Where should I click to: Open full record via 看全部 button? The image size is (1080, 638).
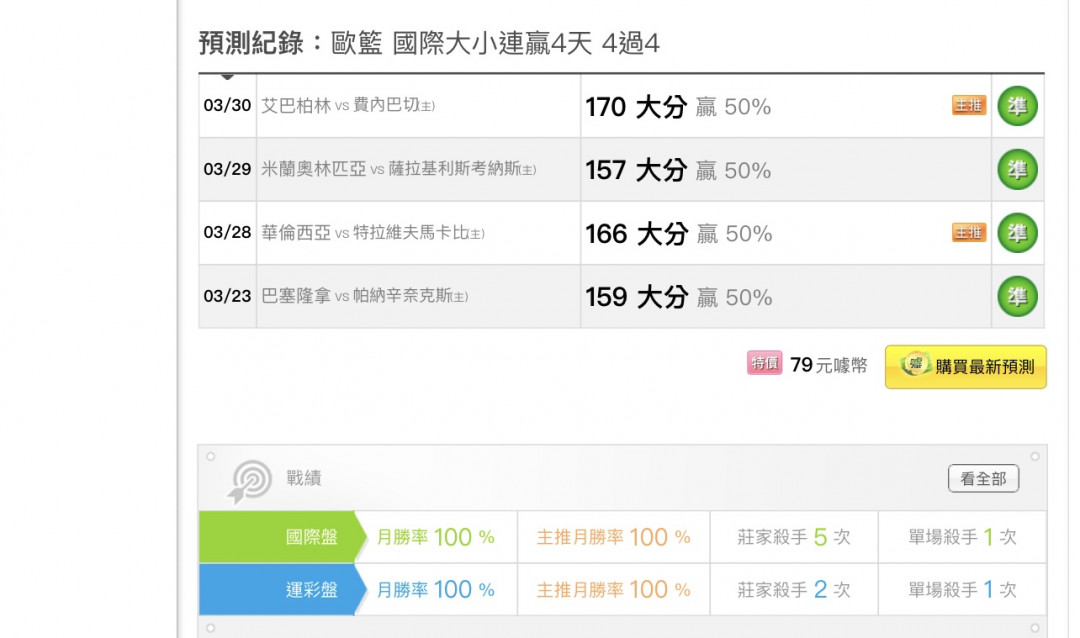point(983,478)
